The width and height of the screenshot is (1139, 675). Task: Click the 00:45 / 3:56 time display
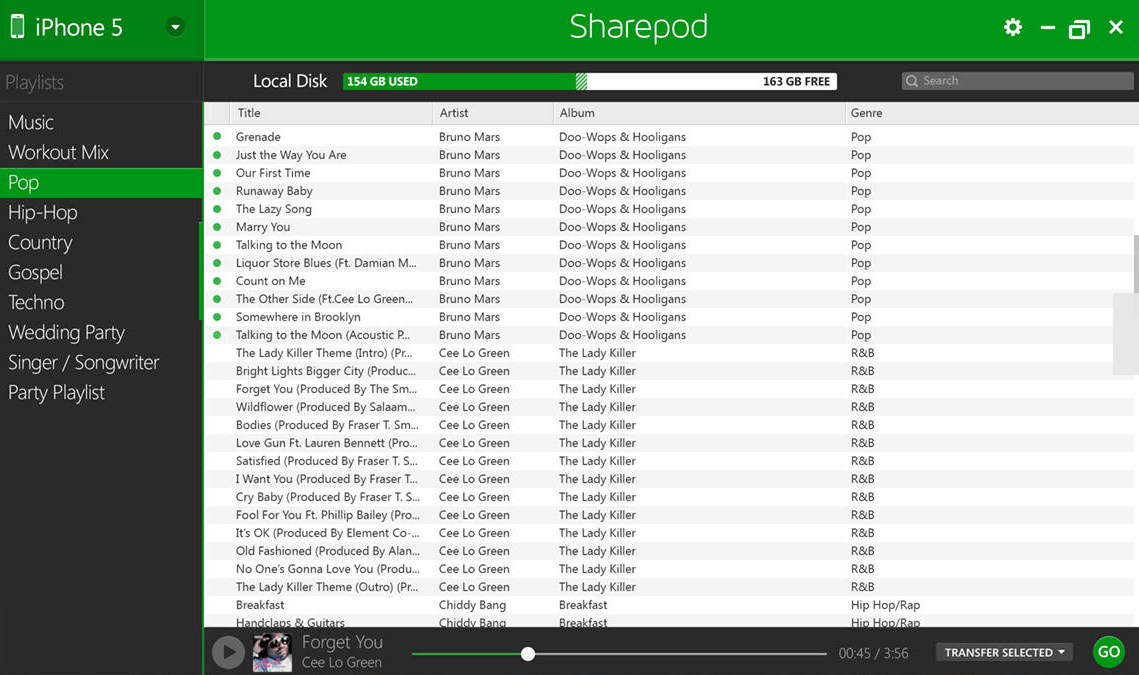[873, 653]
